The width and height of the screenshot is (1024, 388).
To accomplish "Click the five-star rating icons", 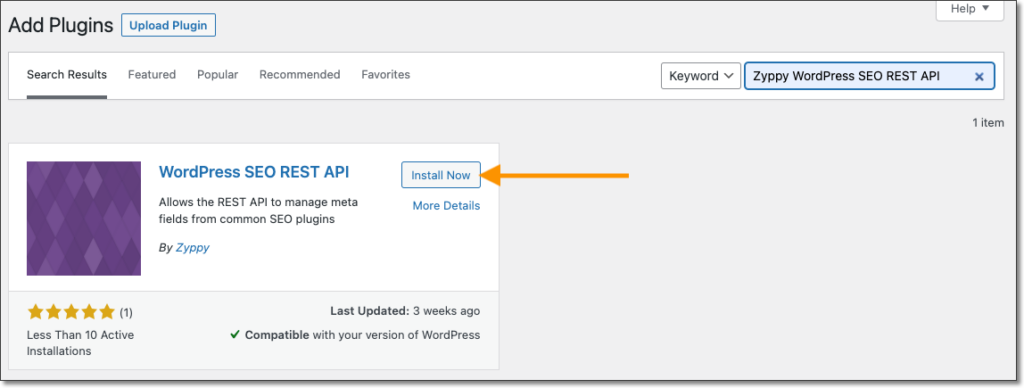I will [71, 312].
